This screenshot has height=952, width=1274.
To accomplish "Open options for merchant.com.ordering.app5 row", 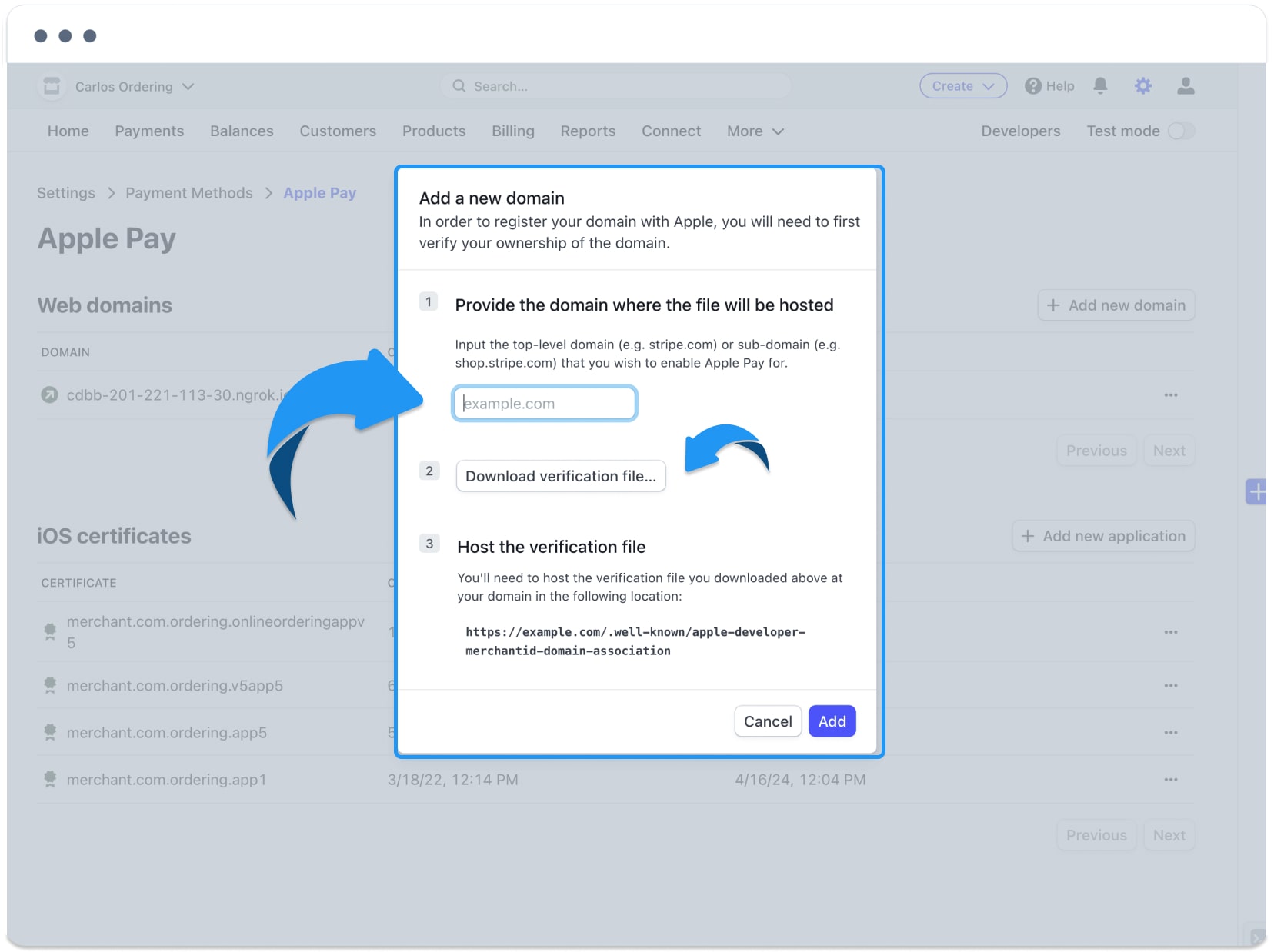I will 1171,733.
